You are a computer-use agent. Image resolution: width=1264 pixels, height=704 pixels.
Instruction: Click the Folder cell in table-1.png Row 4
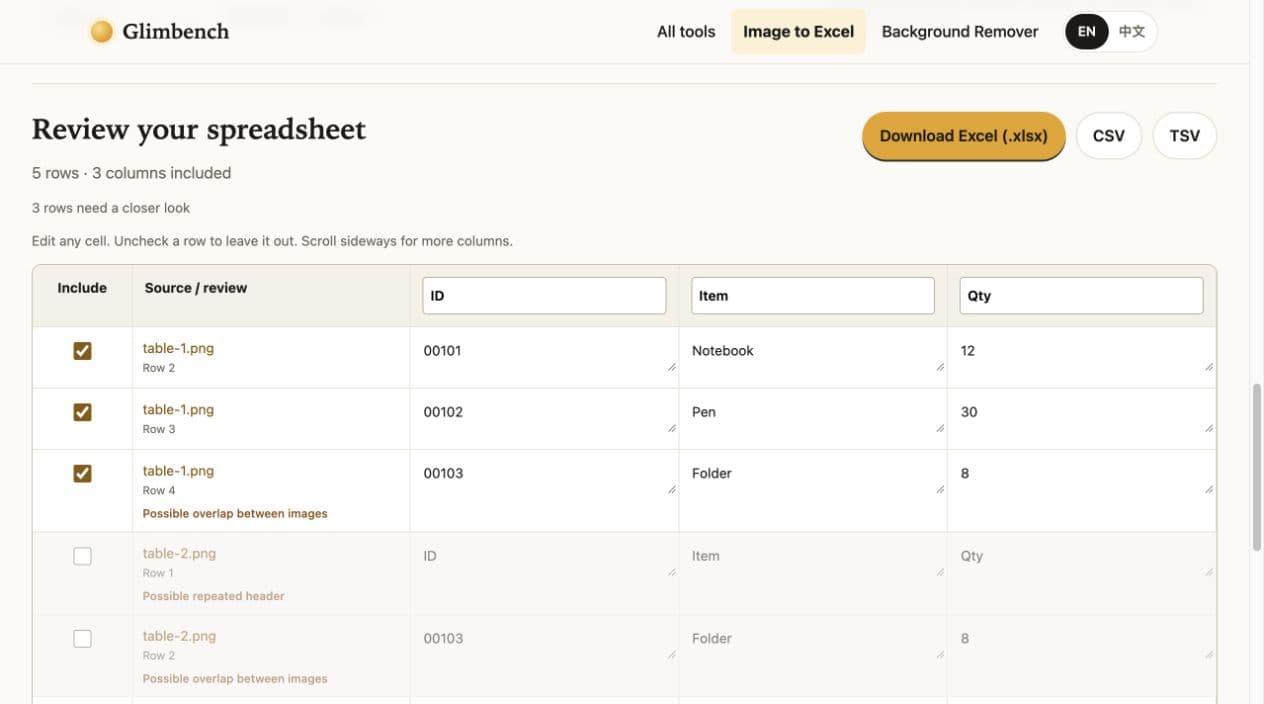pos(813,490)
